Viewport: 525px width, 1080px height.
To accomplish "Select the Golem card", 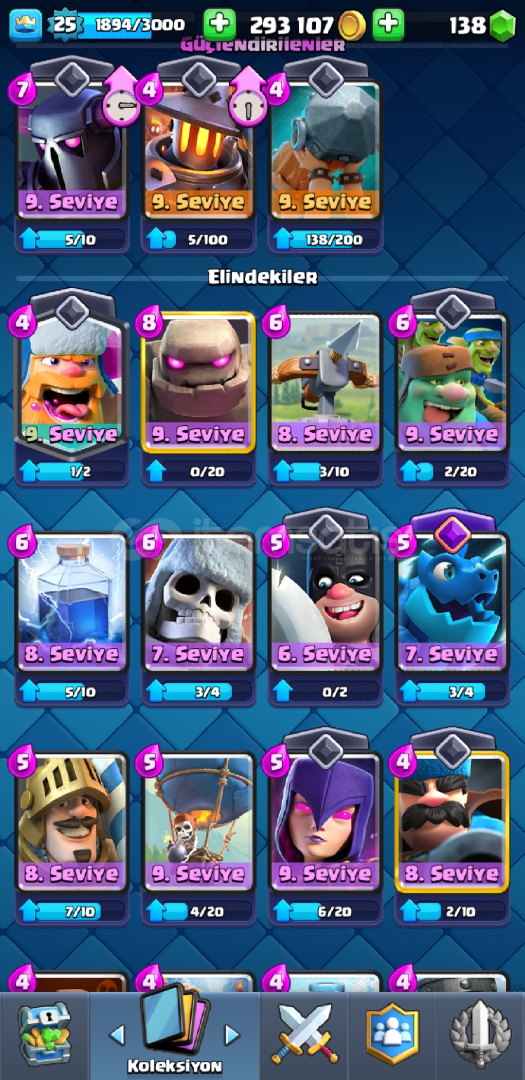I will pyautogui.click(x=198, y=382).
